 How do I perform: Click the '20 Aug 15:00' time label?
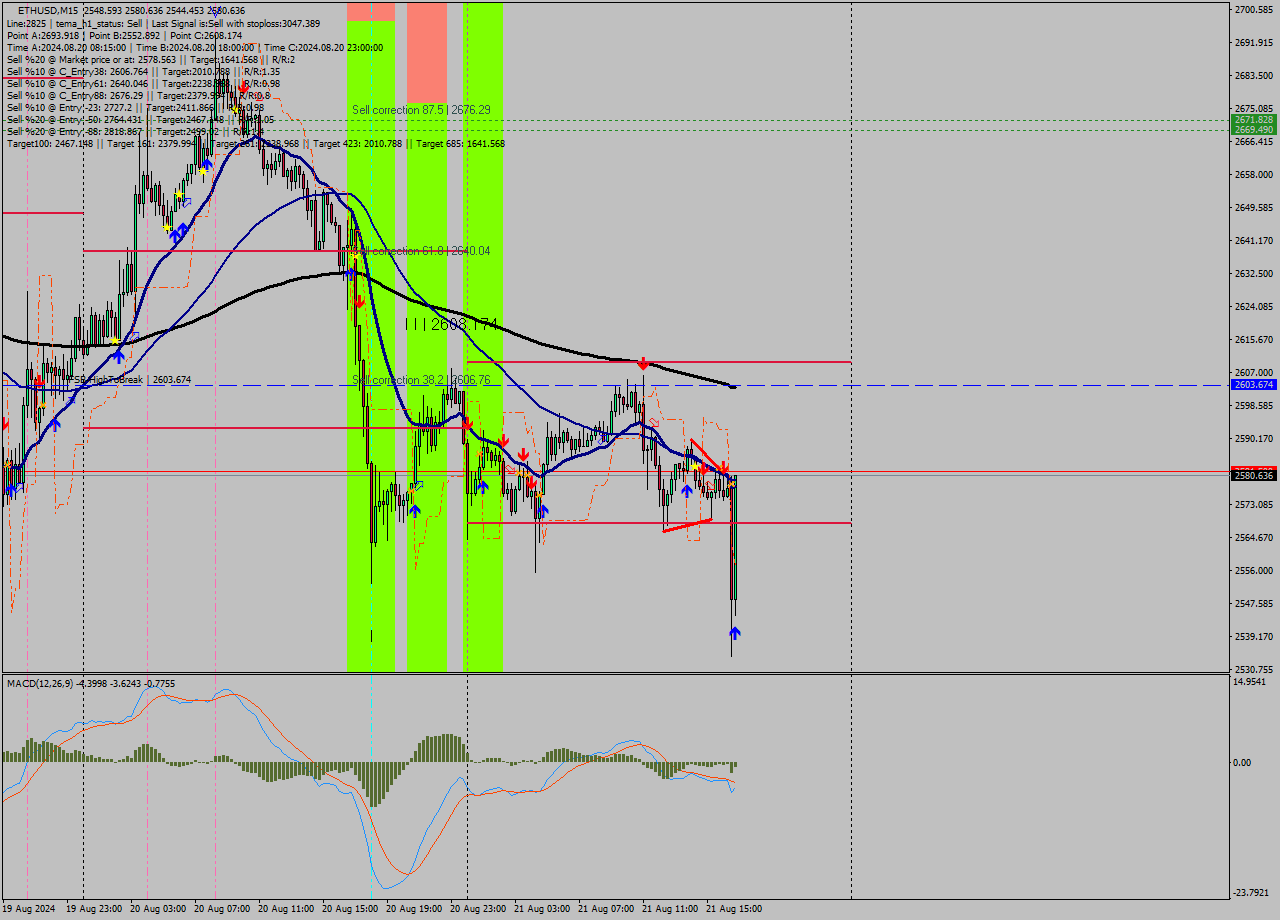tap(350, 909)
